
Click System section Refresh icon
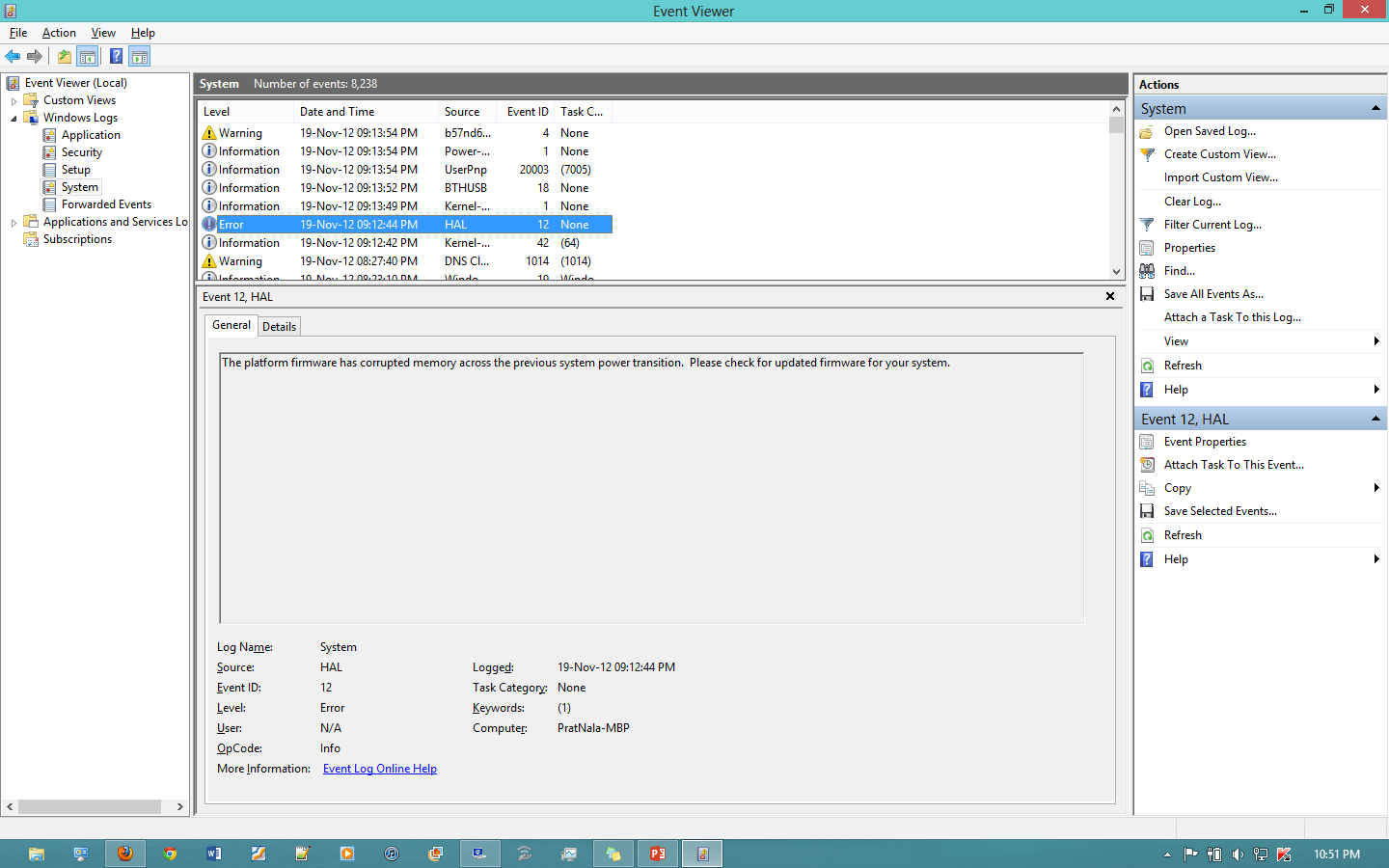tap(1147, 366)
